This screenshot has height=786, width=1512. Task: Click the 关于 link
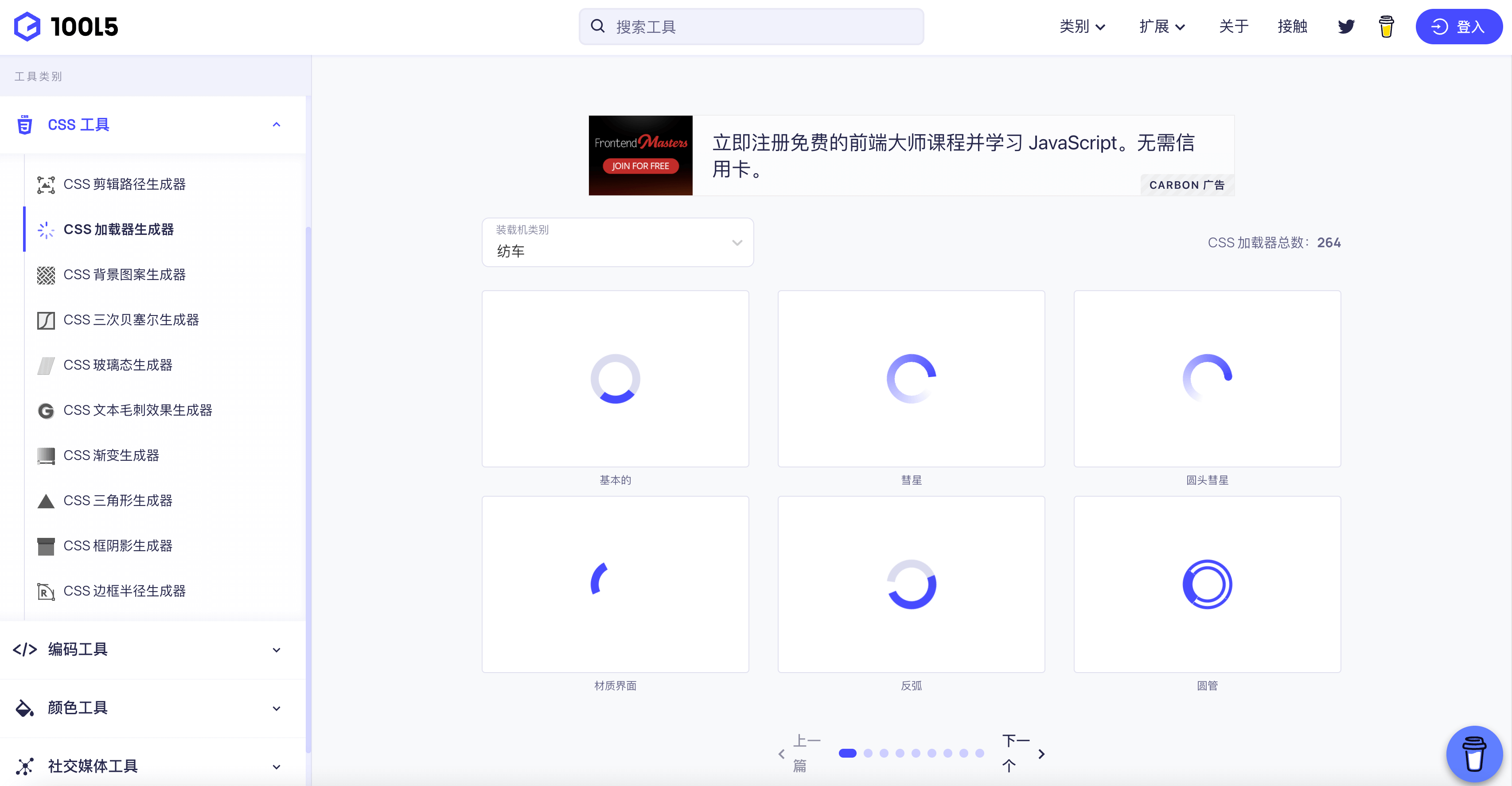[x=1233, y=27]
